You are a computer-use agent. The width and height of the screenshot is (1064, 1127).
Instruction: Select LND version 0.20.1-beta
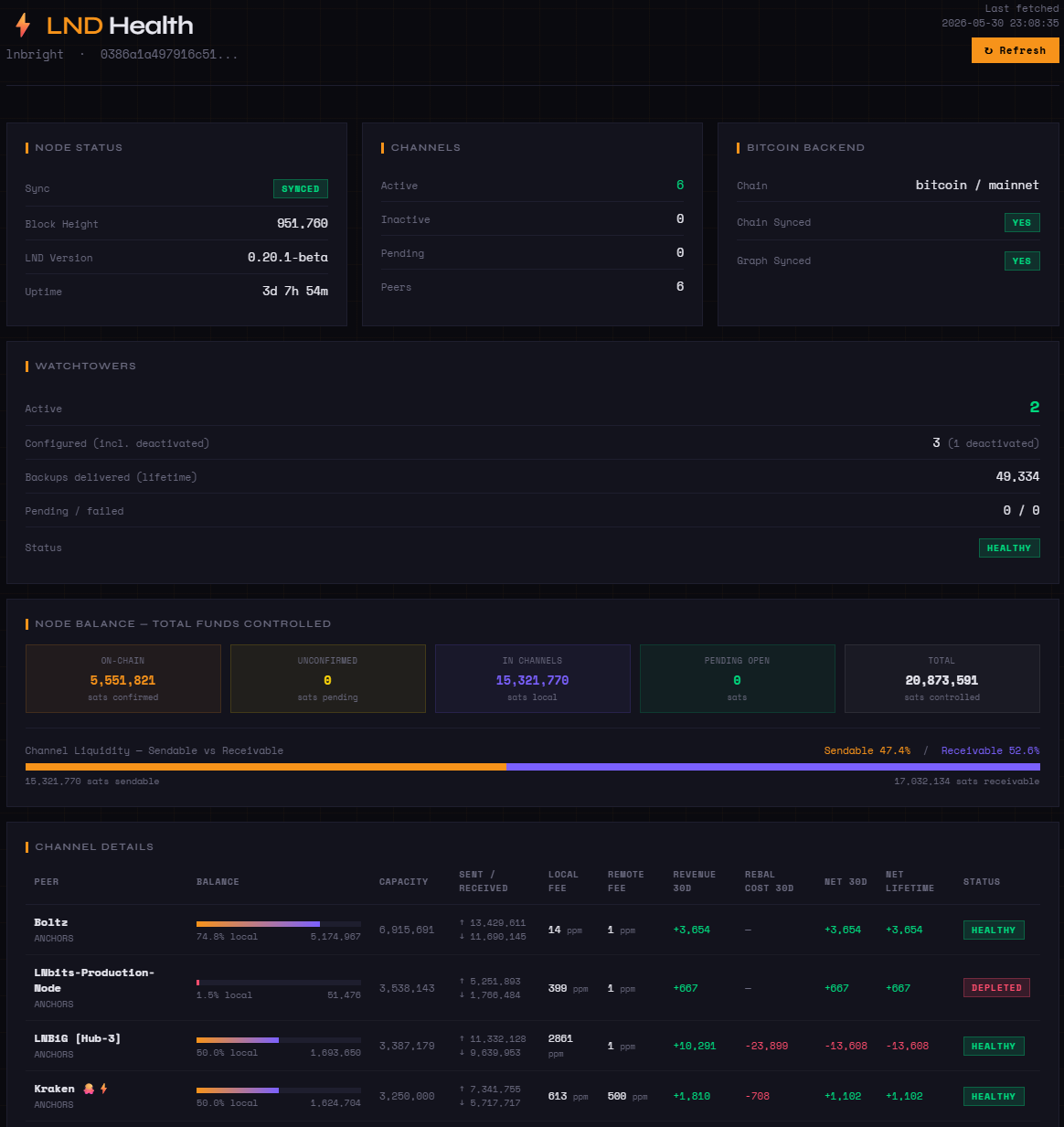pyautogui.click(x=287, y=257)
